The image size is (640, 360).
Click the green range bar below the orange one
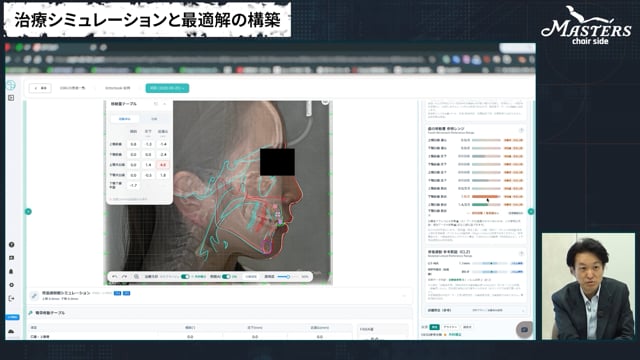click(486, 204)
